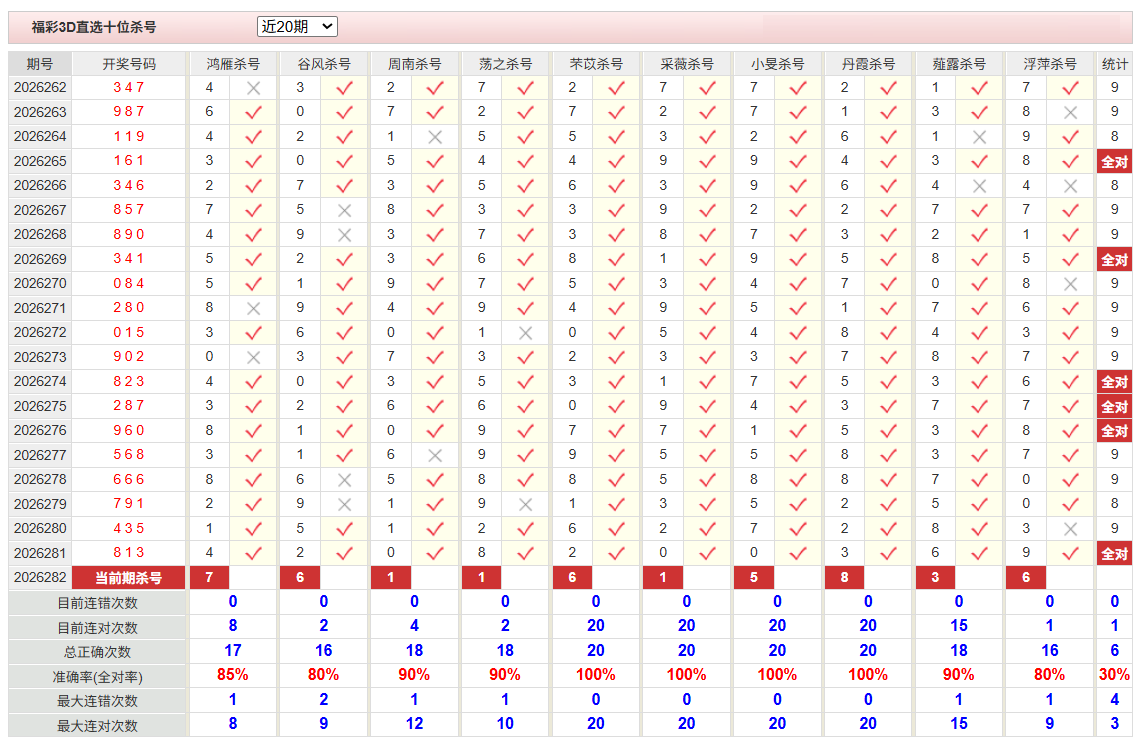Click the 当前期杀号 label in row 2026282
This screenshot has width=1138, height=741.
[129, 578]
